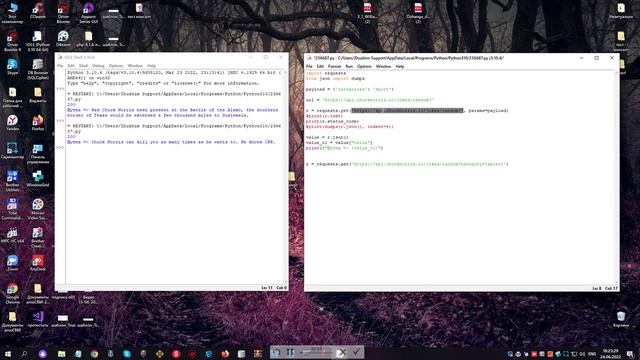Open the Visual Studio shortcut on desktop
The image size is (640, 360).
tap(38, 319)
